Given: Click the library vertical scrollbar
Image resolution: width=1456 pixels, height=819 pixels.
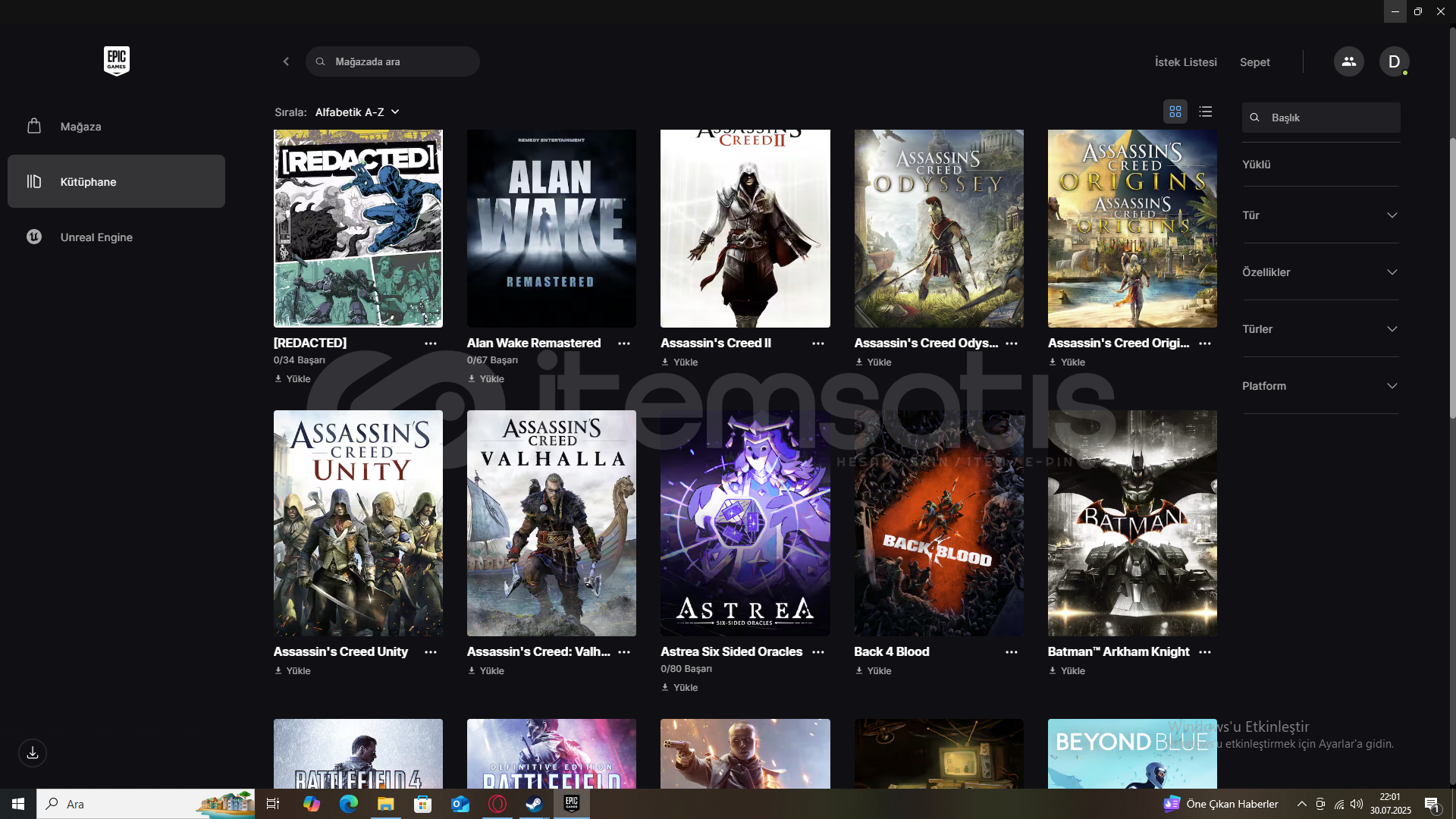Looking at the screenshot, I should pos(1452,278).
